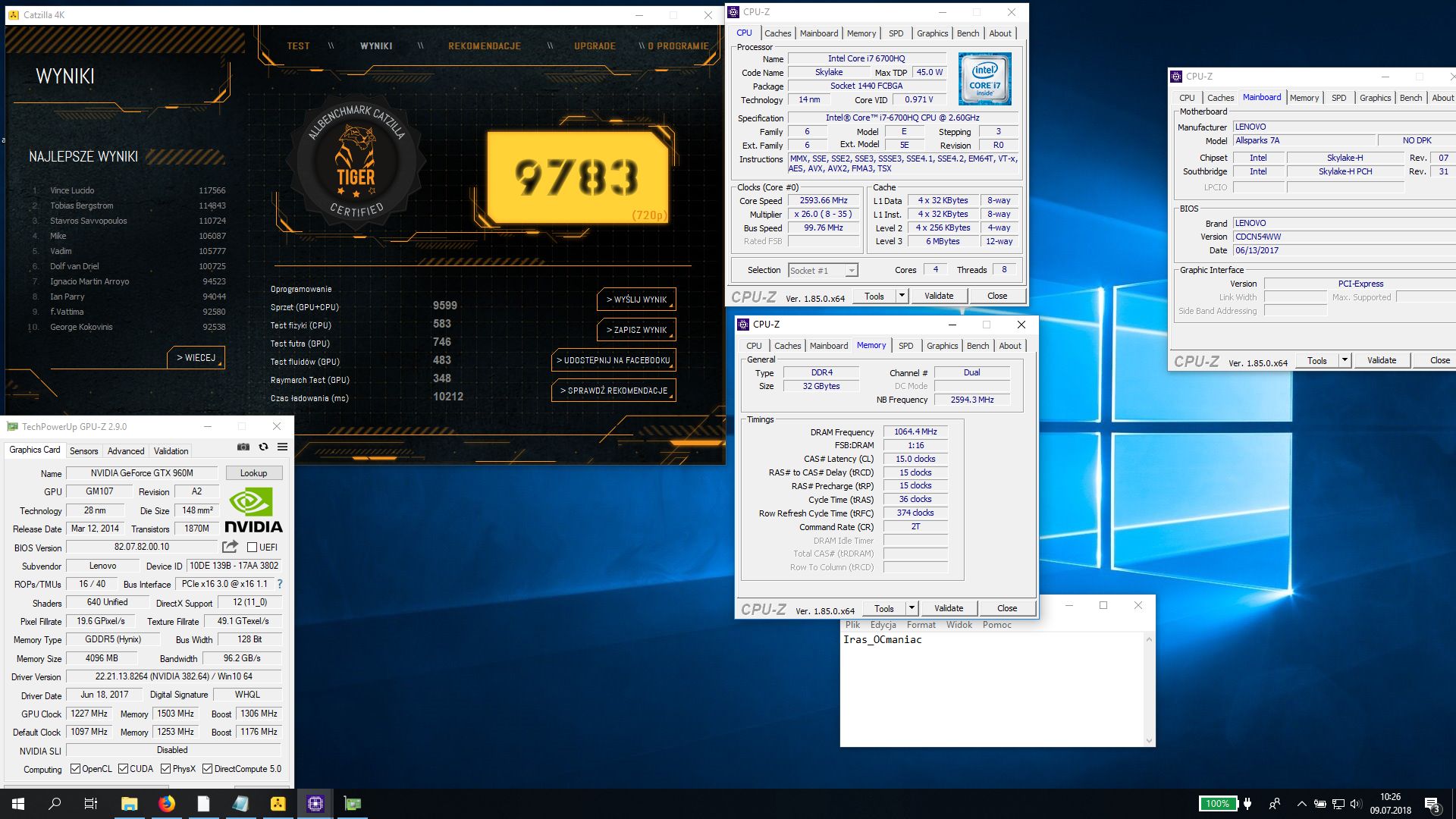Click the BIOS Version export arrow icon

pos(230,547)
